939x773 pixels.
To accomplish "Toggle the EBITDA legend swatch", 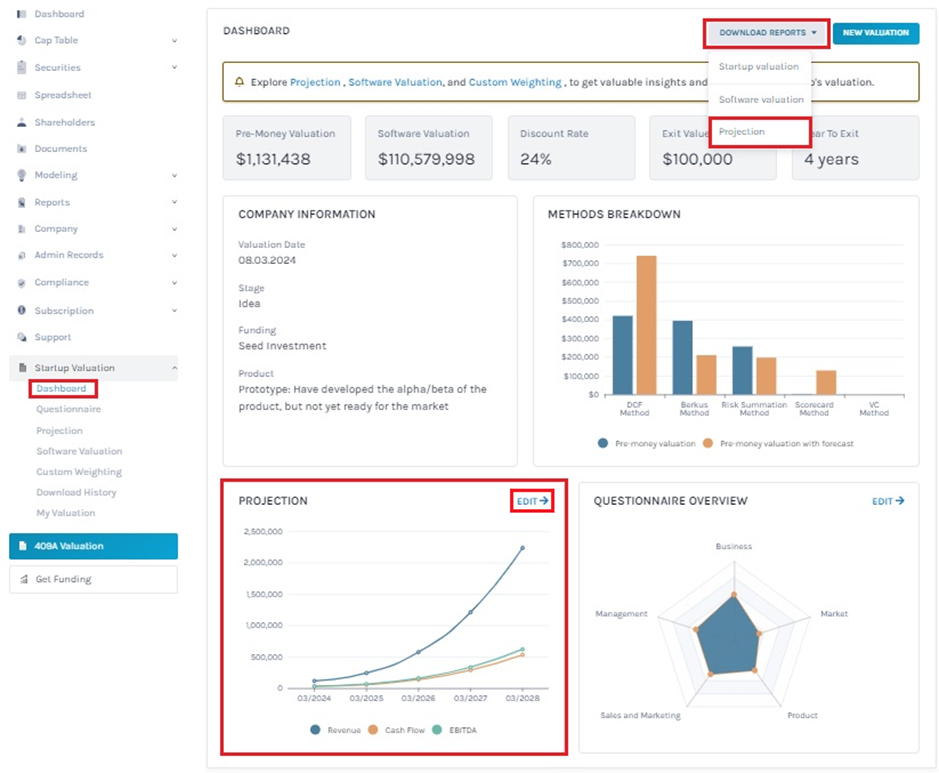I will [x=437, y=730].
